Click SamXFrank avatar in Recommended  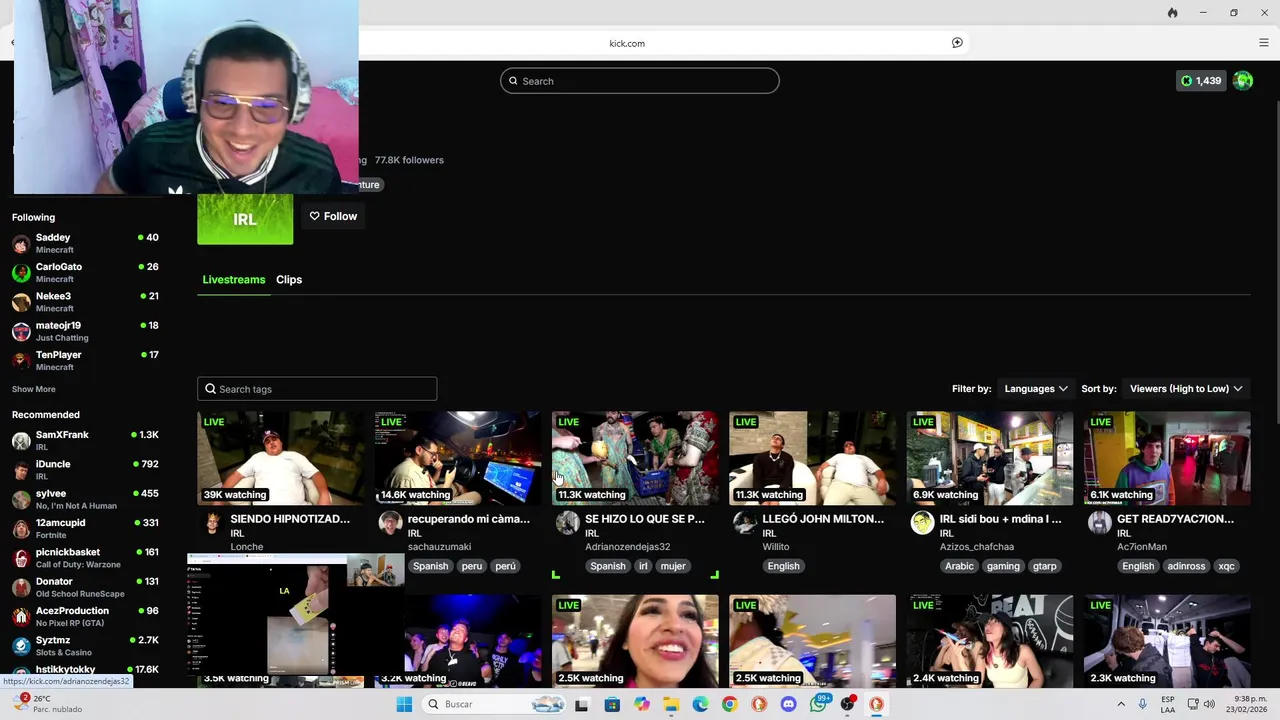click(x=21, y=440)
